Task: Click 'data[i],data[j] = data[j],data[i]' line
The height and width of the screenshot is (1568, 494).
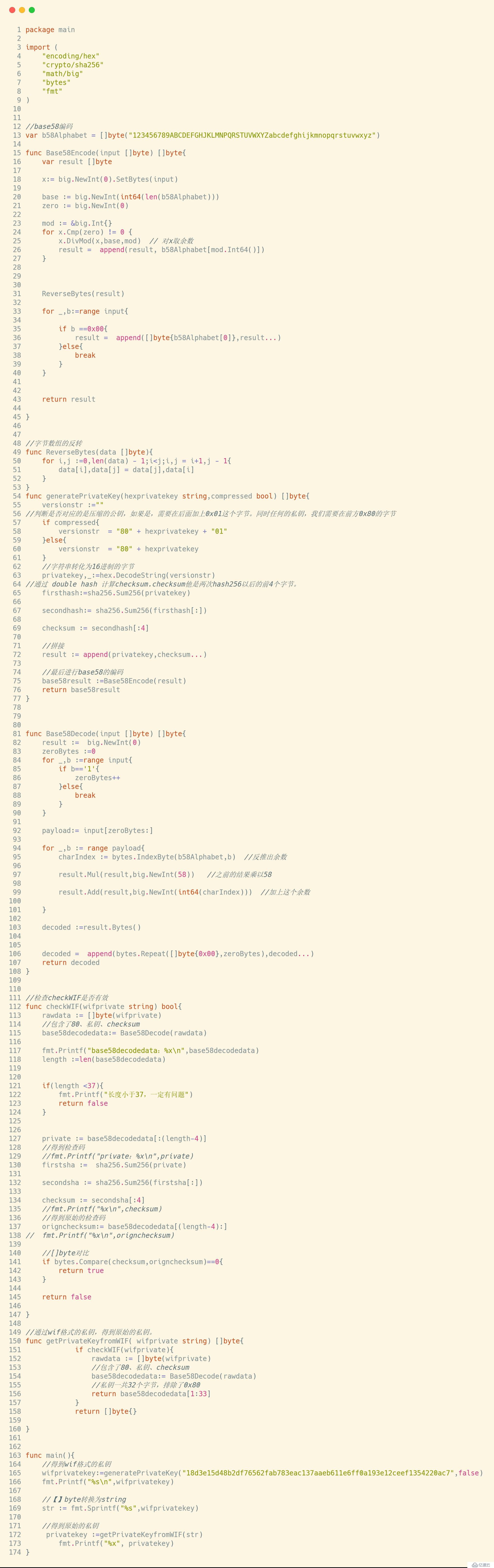Action: coord(126,470)
